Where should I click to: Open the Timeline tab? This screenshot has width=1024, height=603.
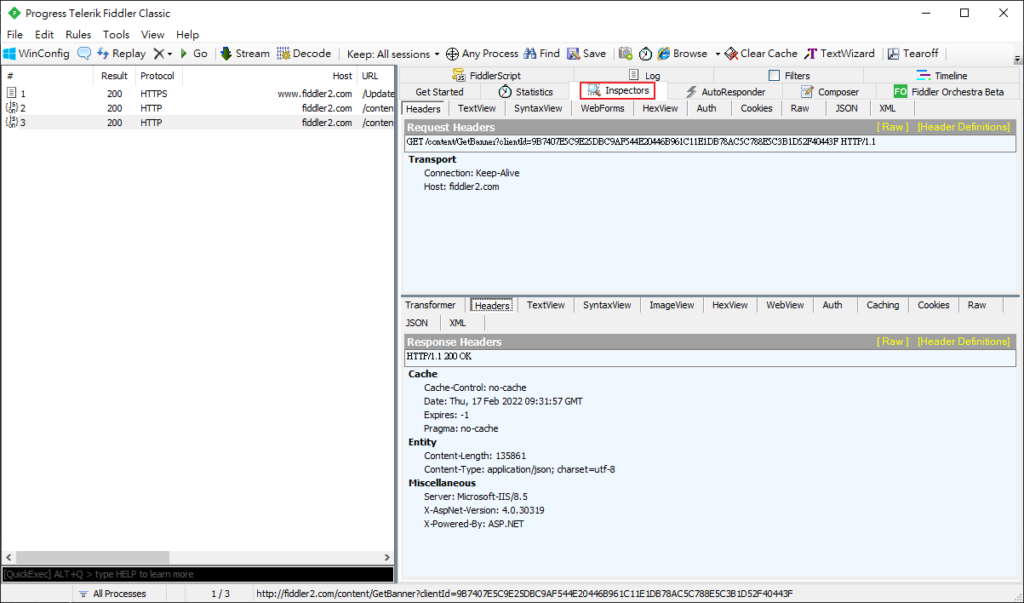(x=942, y=75)
